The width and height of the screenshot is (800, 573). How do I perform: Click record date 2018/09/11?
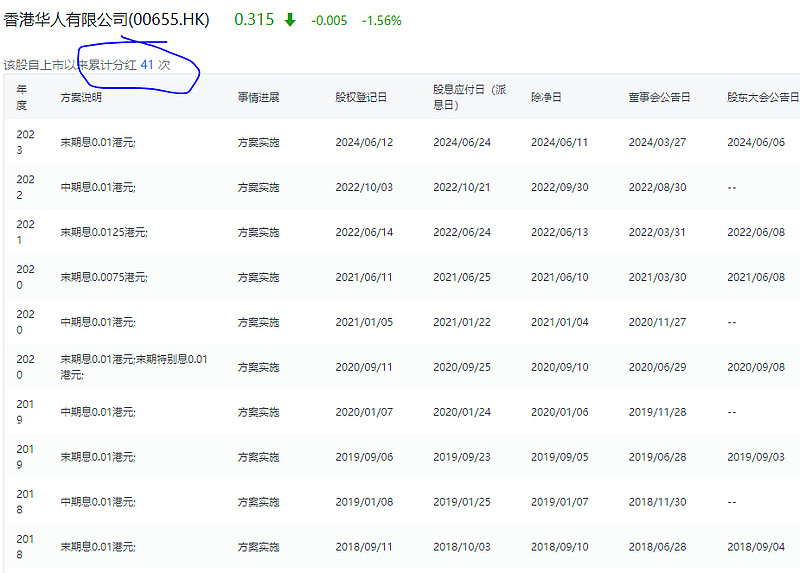364,546
